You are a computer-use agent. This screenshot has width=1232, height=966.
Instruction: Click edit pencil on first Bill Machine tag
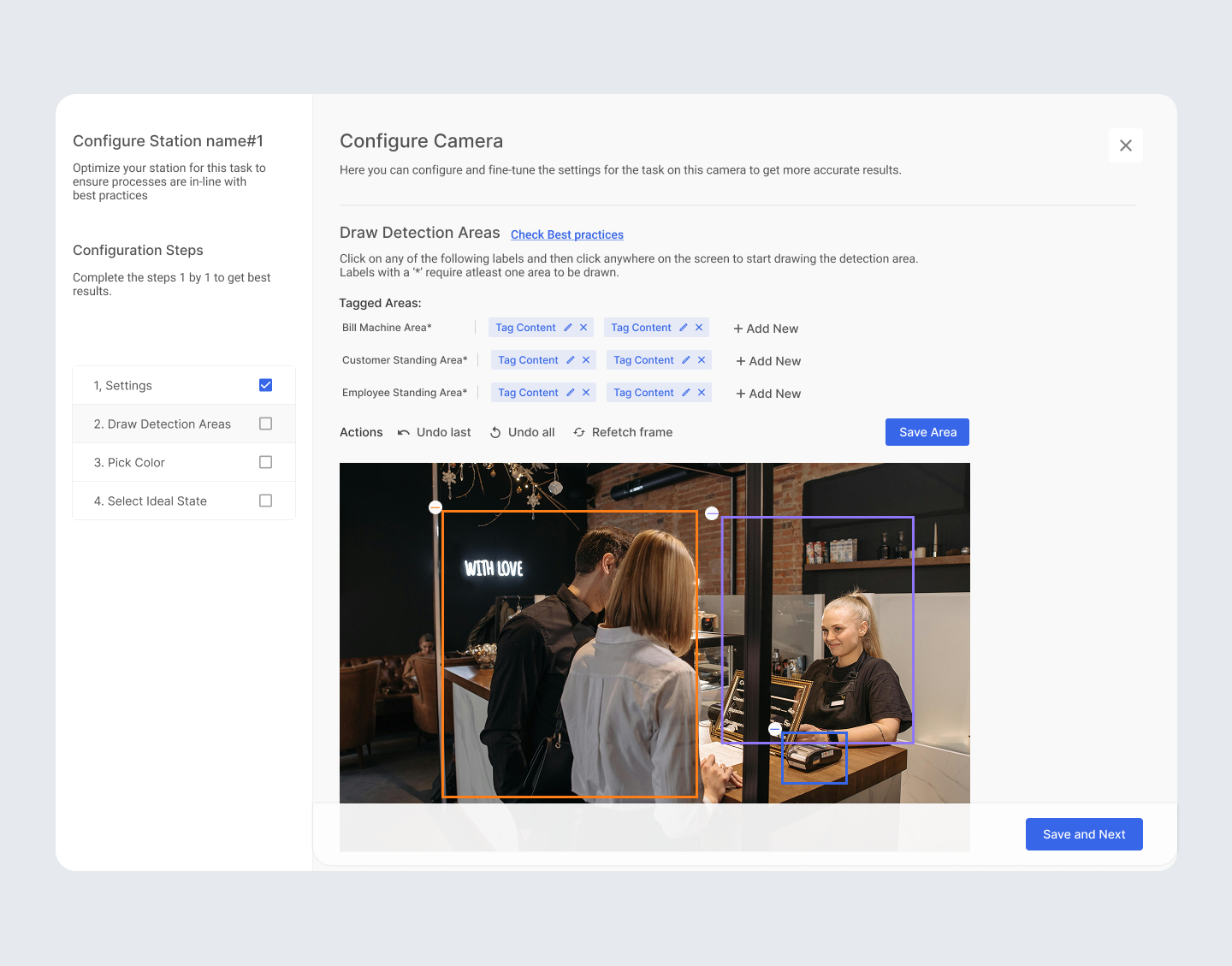coord(568,328)
